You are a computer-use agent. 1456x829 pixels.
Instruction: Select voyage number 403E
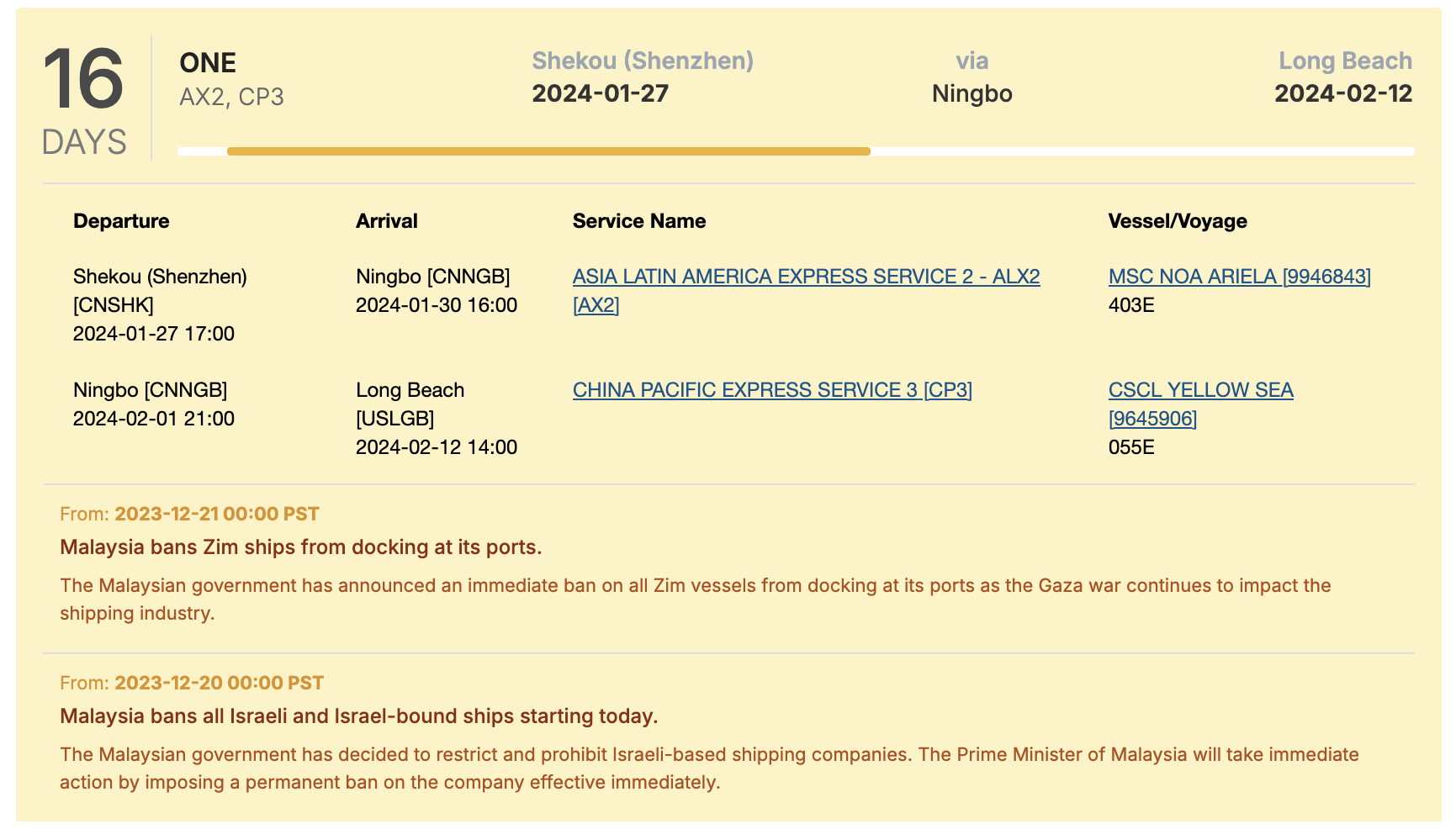point(1131,305)
